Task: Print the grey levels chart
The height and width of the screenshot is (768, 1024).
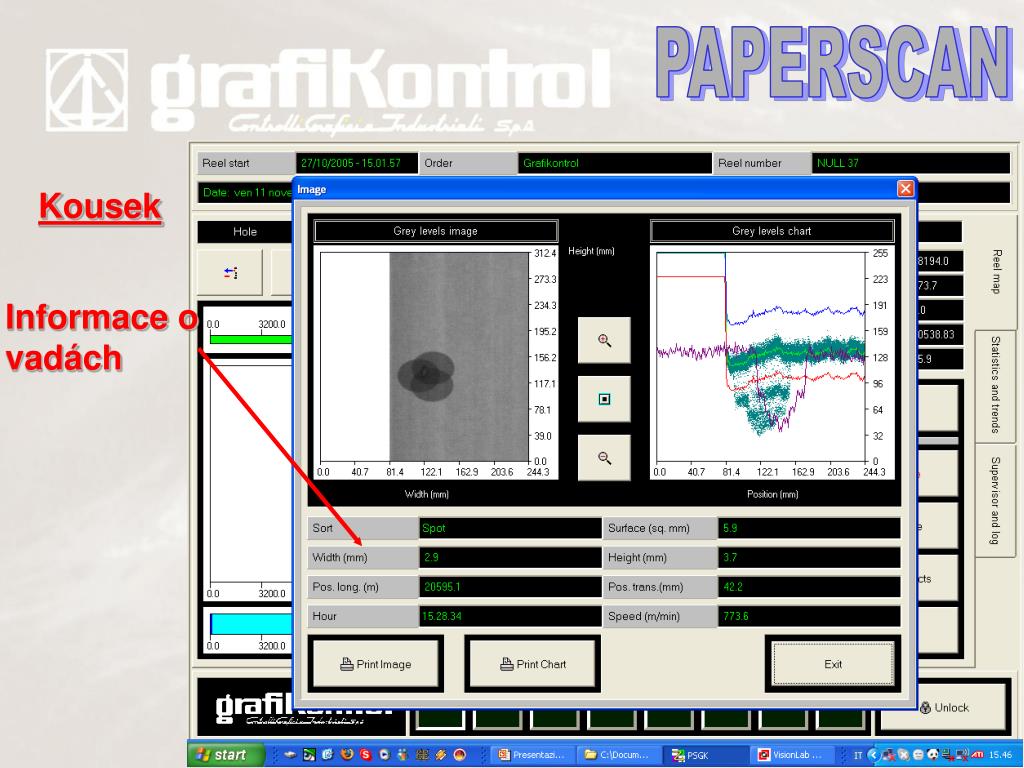Action: point(533,664)
